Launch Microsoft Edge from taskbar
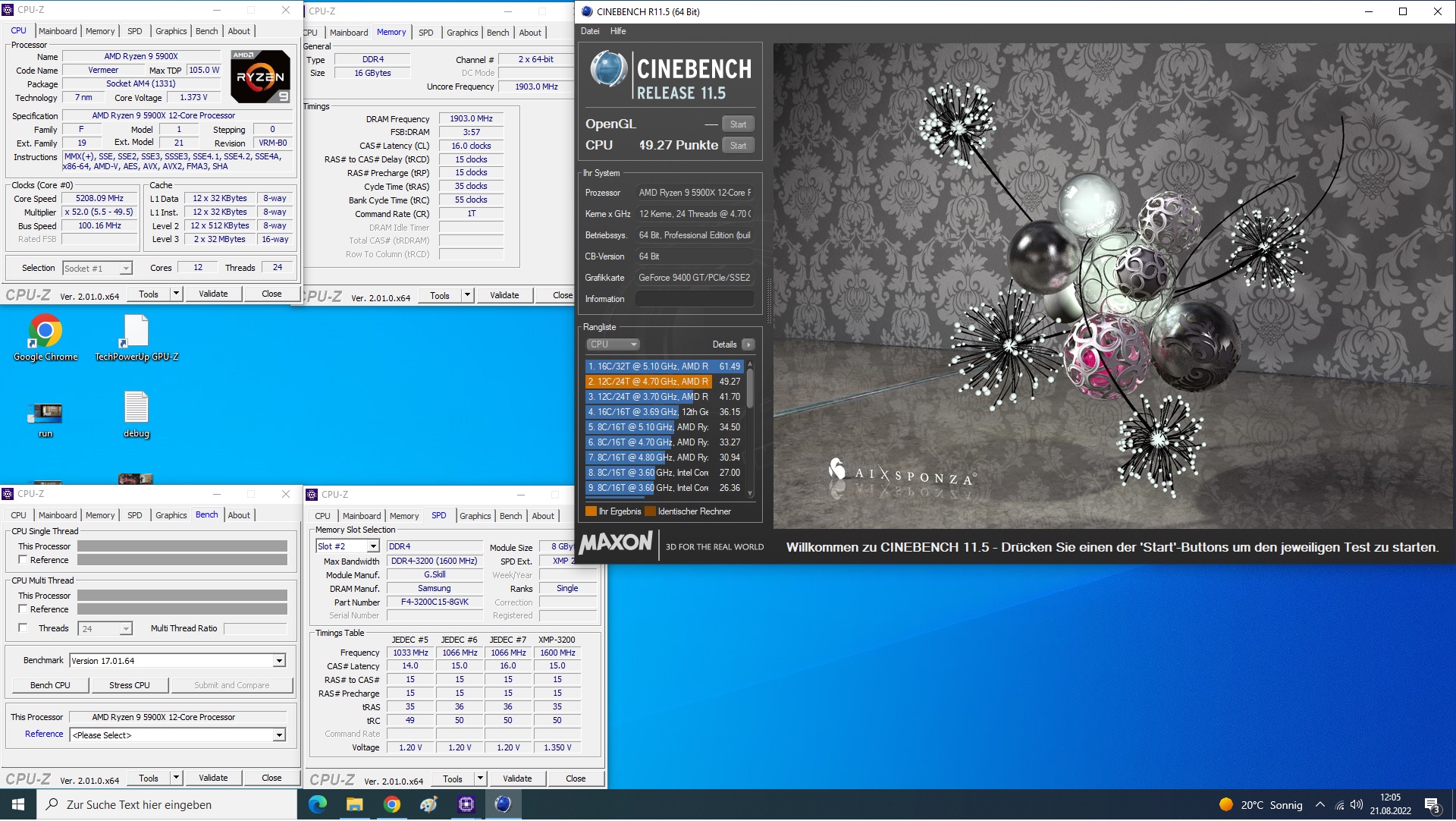Image resolution: width=1456 pixels, height=821 pixels. pyautogui.click(x=317, y=805)
